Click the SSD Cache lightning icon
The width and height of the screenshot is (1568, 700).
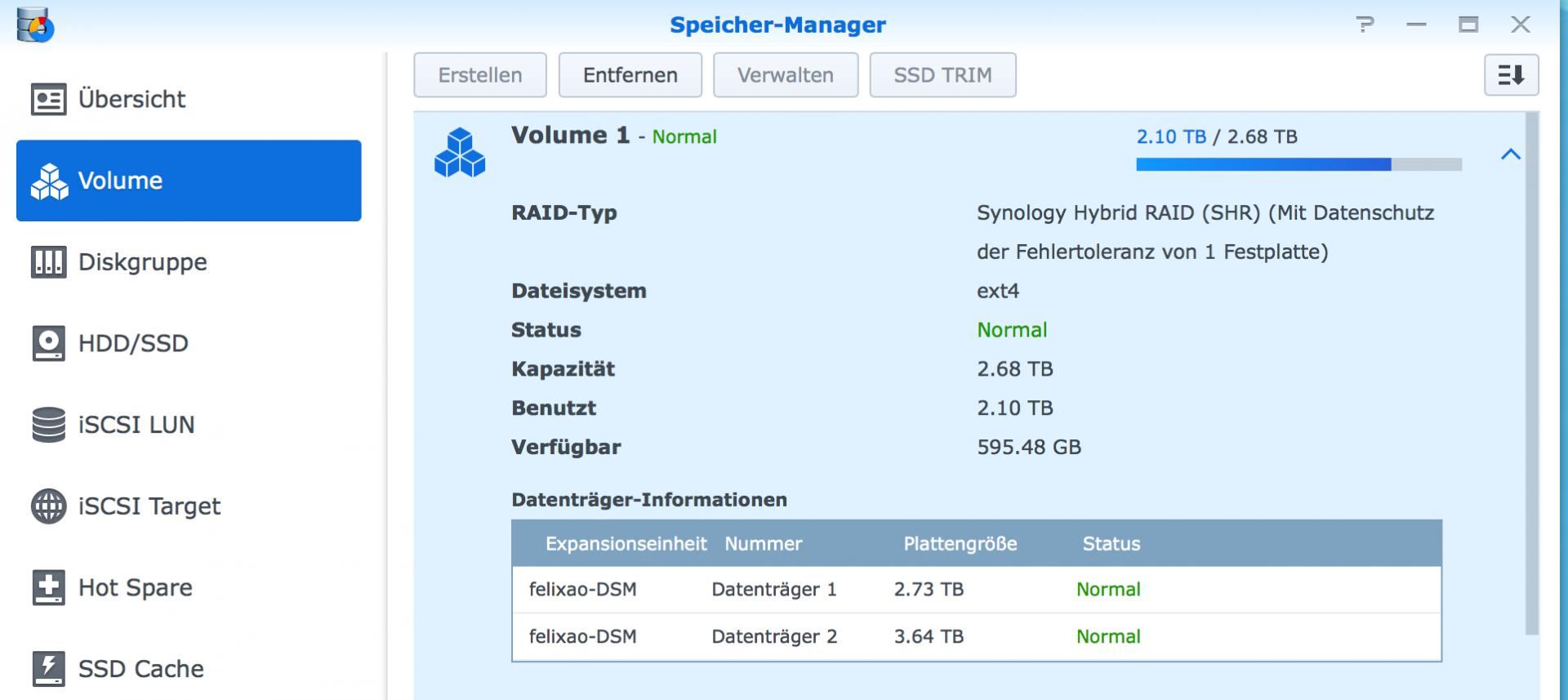(48, 669)
